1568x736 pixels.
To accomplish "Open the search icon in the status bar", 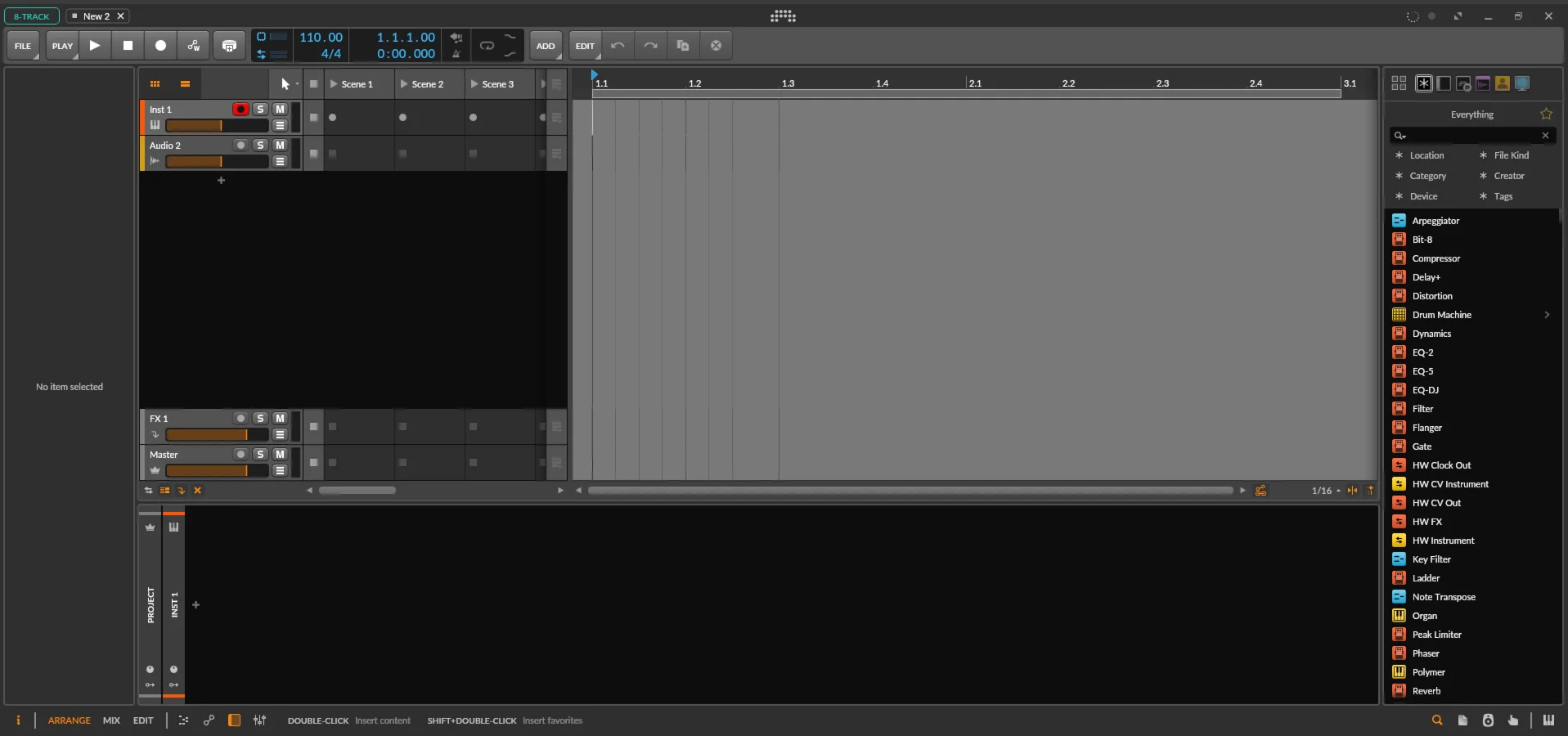I will [1437, 720].
